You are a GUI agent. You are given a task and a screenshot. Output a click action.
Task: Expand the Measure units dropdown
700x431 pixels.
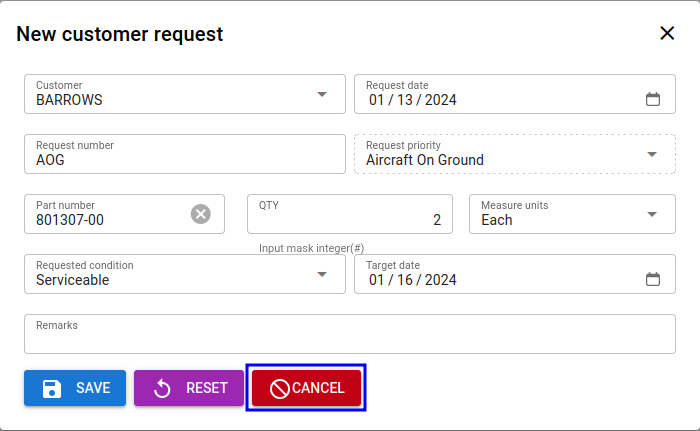pos(652,214)
